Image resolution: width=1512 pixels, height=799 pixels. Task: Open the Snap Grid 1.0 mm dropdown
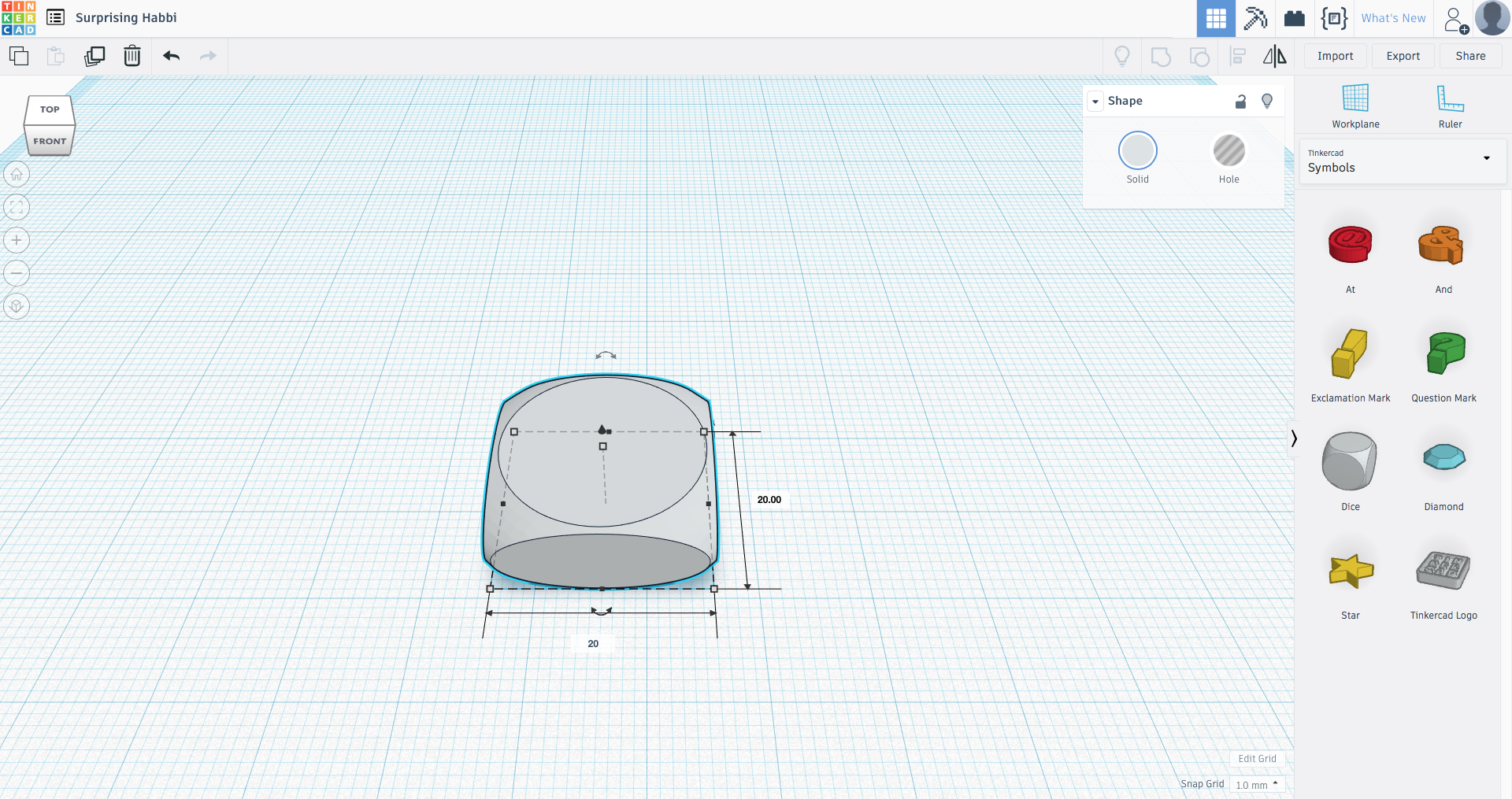coord(1257,784)
